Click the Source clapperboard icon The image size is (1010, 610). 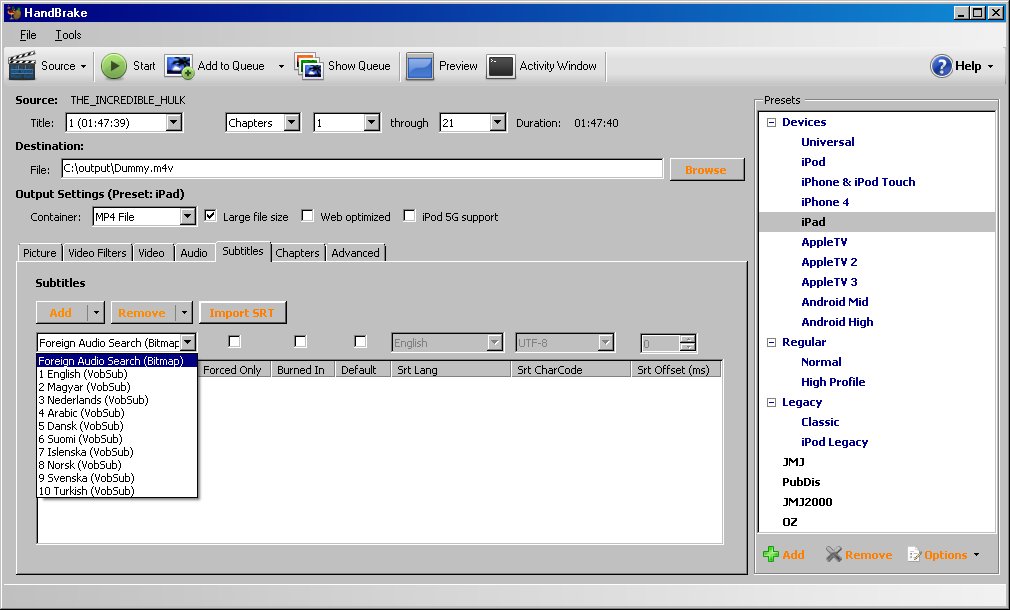coord(22,66)
